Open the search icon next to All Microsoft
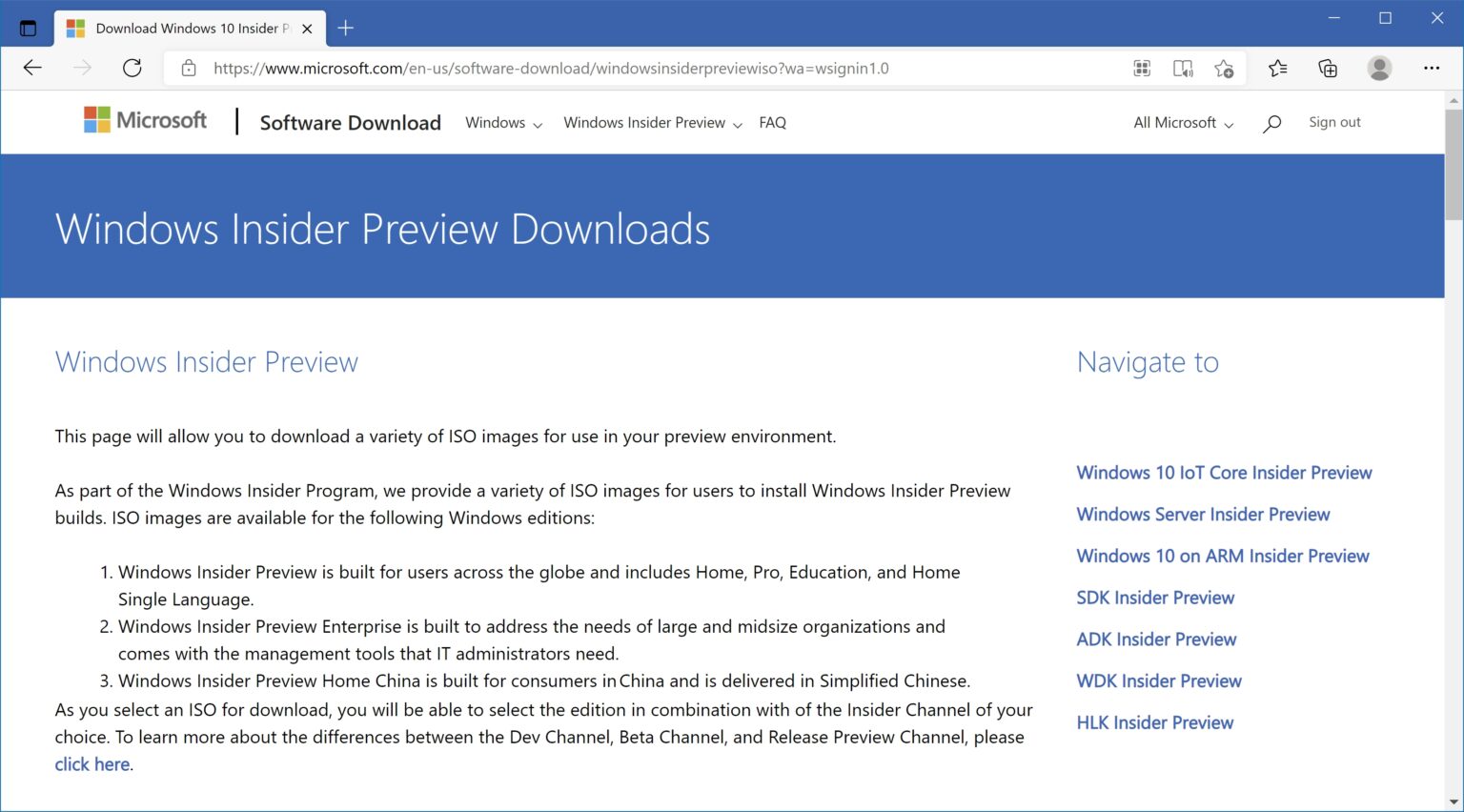 pyautogui.click(x=1272, y=122)
